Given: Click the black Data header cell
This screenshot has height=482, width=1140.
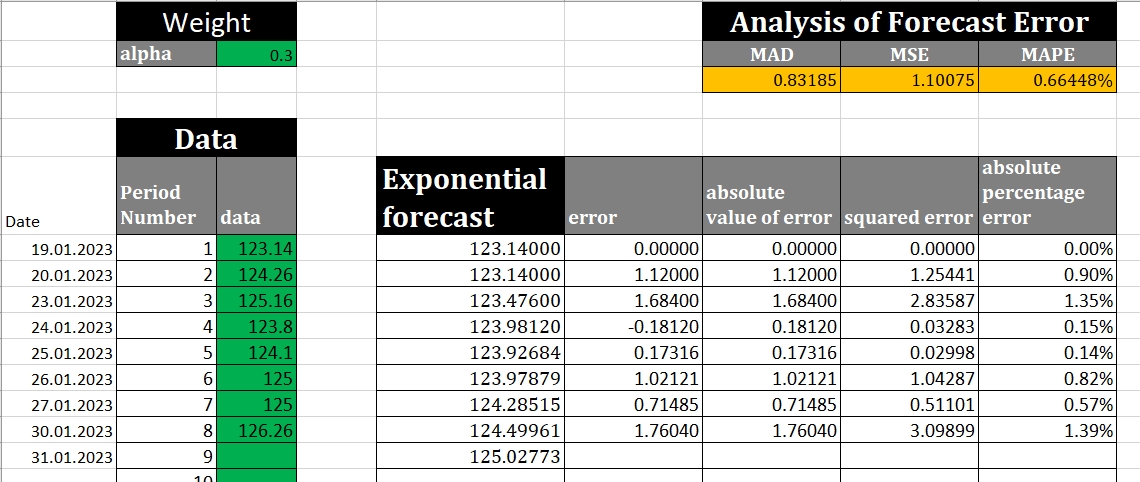Looking at the screenshot, I should (206, 138).
